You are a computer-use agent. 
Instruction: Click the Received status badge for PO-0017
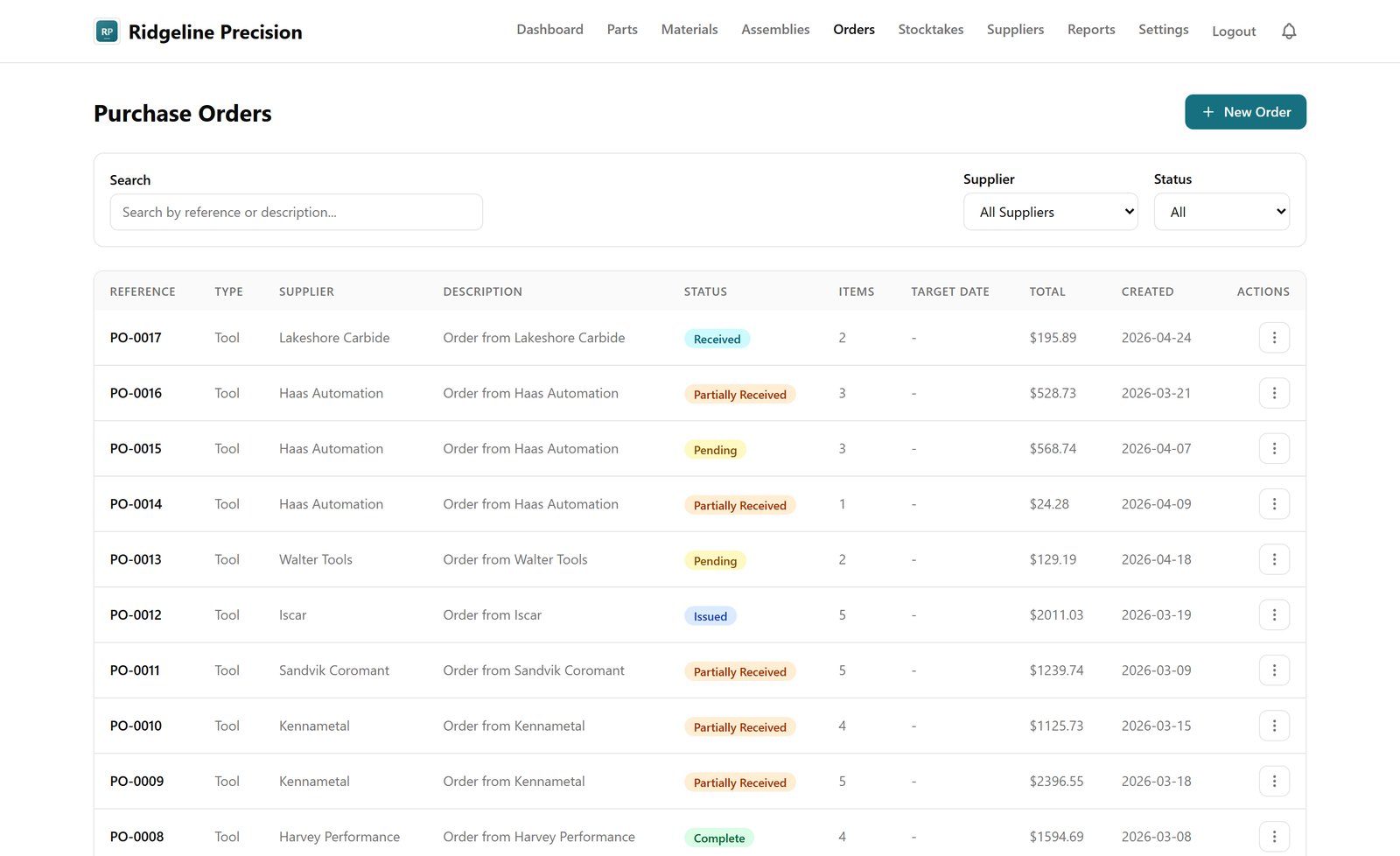[717, 339]
